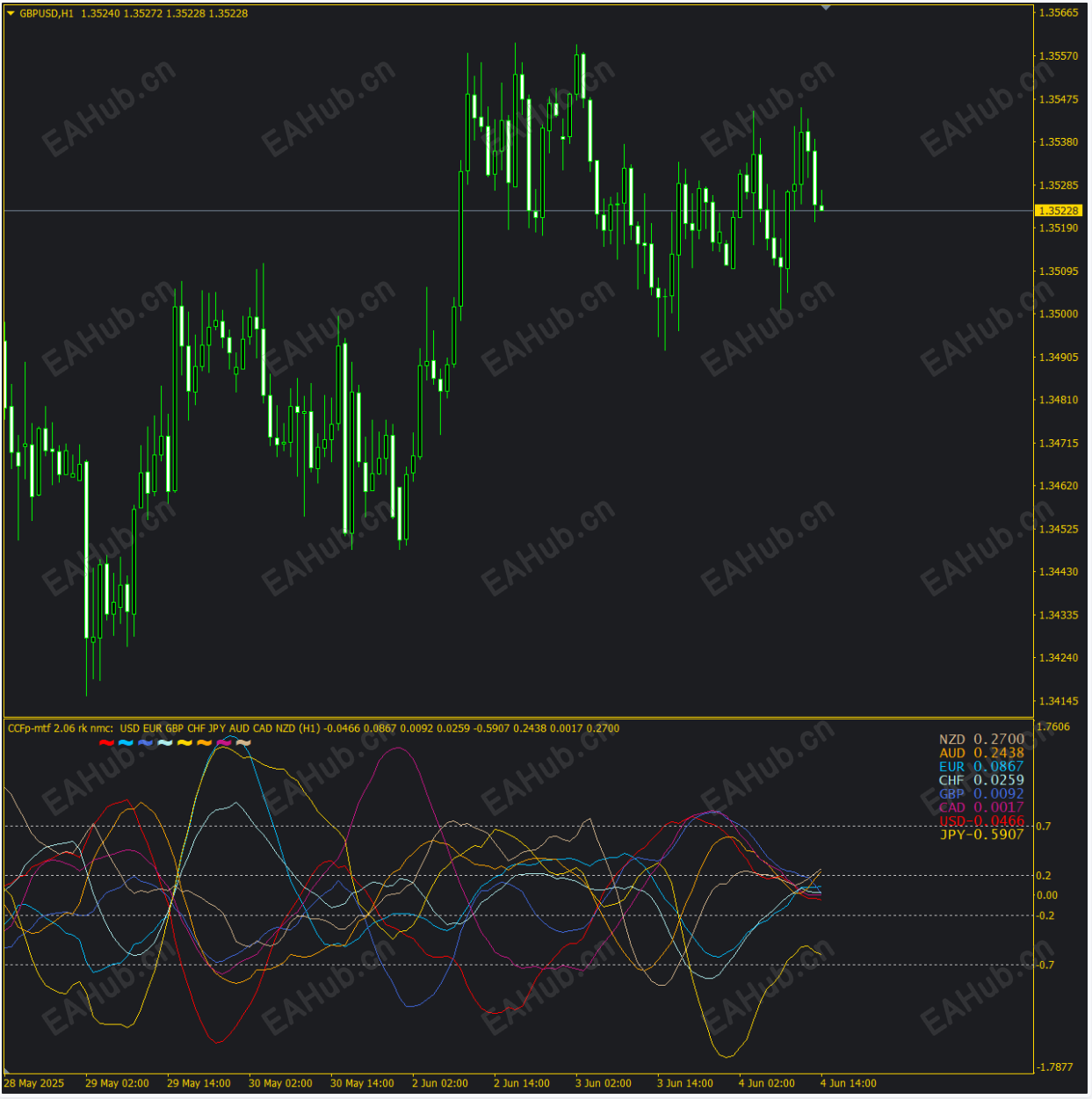
Task: Click the magenta CAD wavy legend icon
Action: coord(224,743)
